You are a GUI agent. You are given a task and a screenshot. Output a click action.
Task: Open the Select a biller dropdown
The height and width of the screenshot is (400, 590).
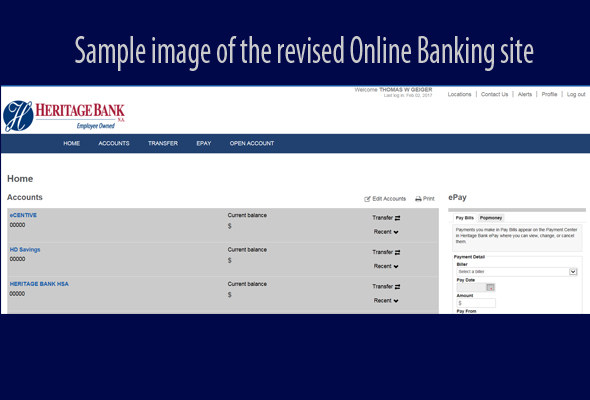[517, 272]
